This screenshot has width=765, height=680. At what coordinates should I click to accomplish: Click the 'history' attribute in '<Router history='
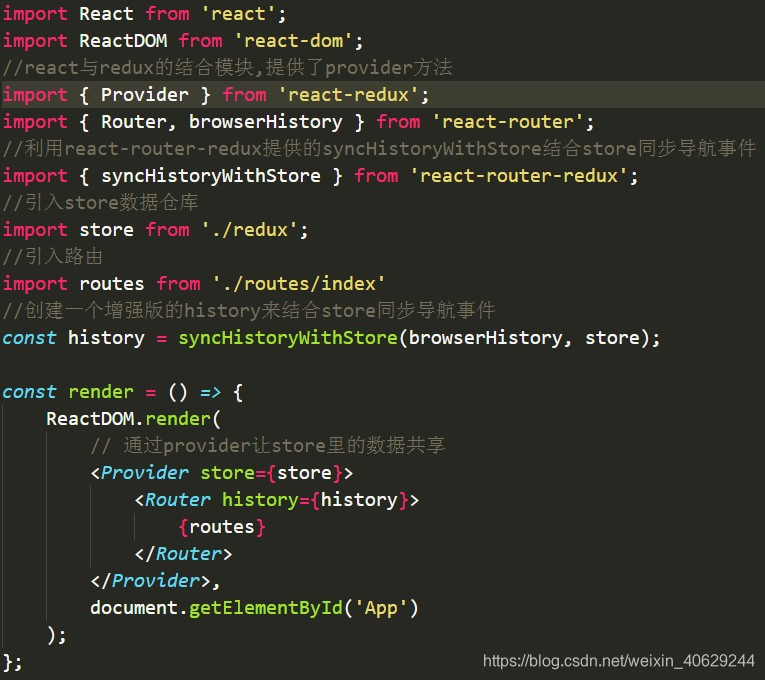click(x=260, y=500)
